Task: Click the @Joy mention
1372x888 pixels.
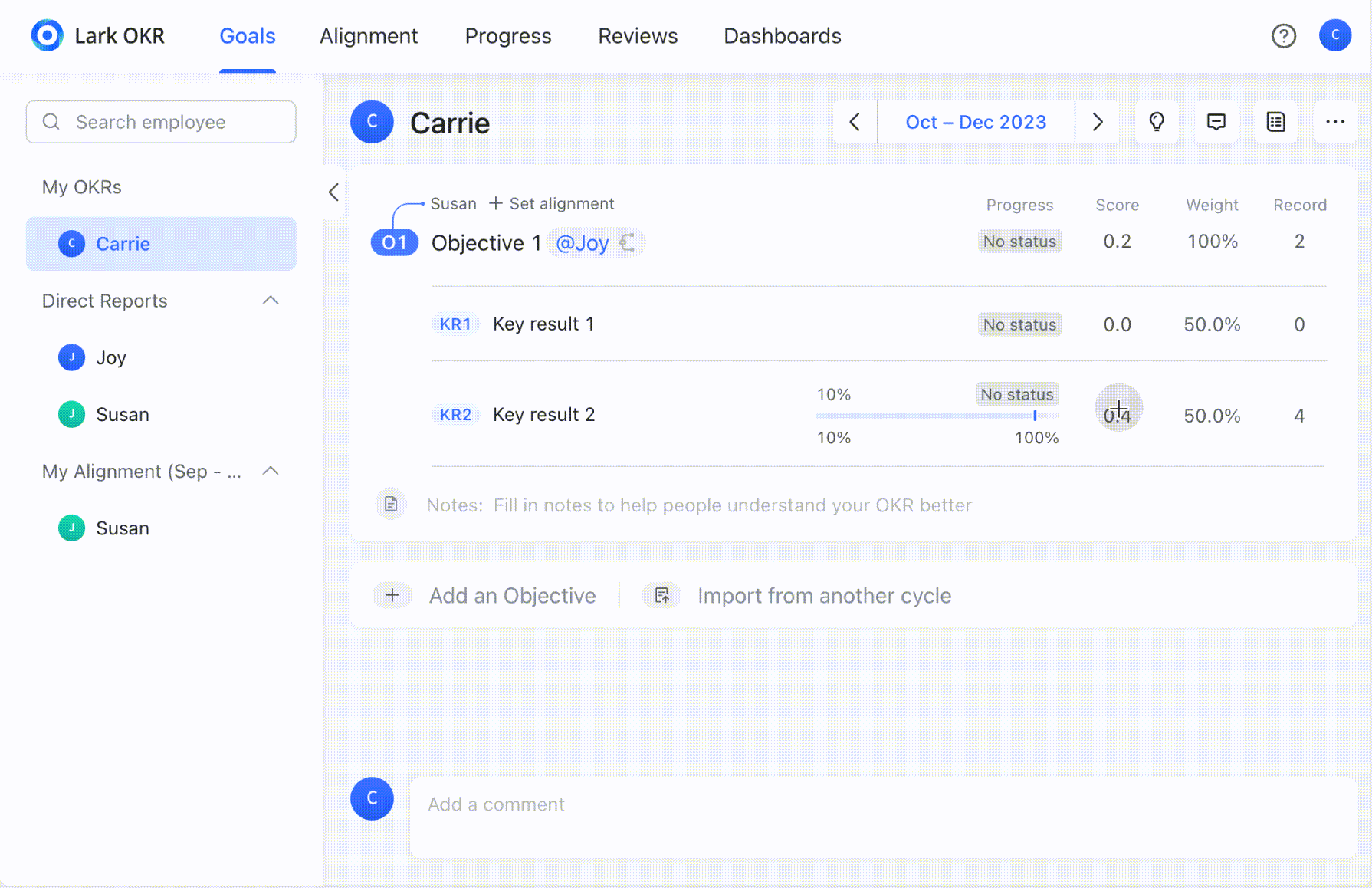Action: point(583,243)
